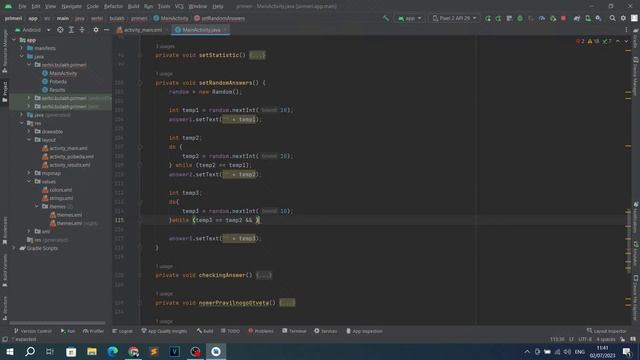Click the errors count indicator in the editor
Screen dimensions: 640x360
(580, 41)
